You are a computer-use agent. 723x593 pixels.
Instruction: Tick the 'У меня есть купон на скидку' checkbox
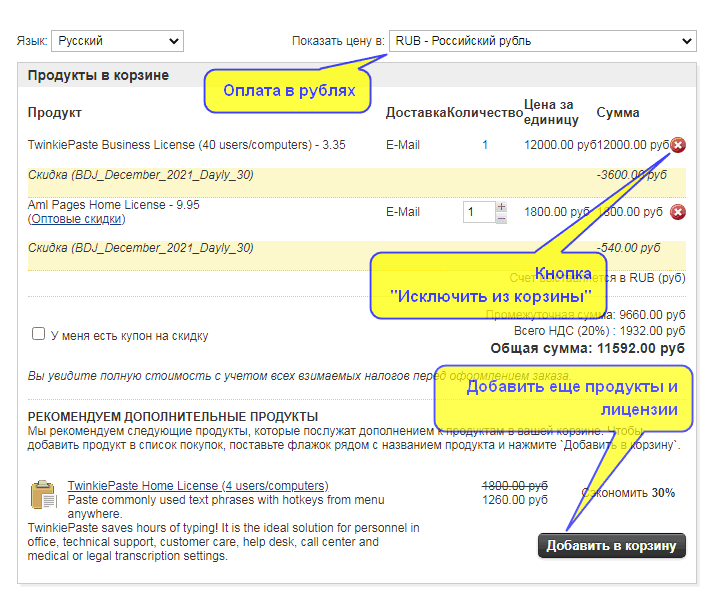(38, 333)
